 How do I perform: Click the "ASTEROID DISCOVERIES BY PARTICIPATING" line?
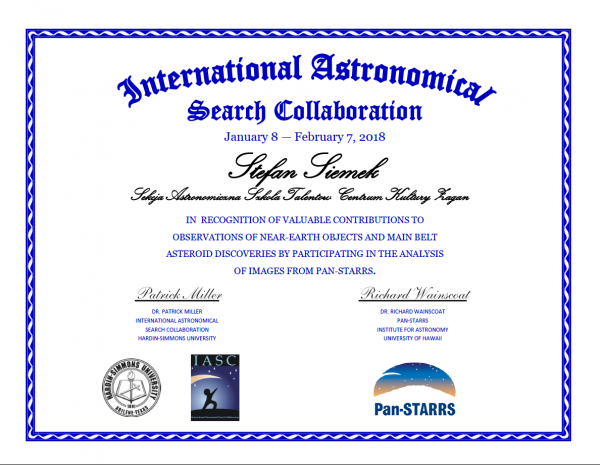coord(299,254)
